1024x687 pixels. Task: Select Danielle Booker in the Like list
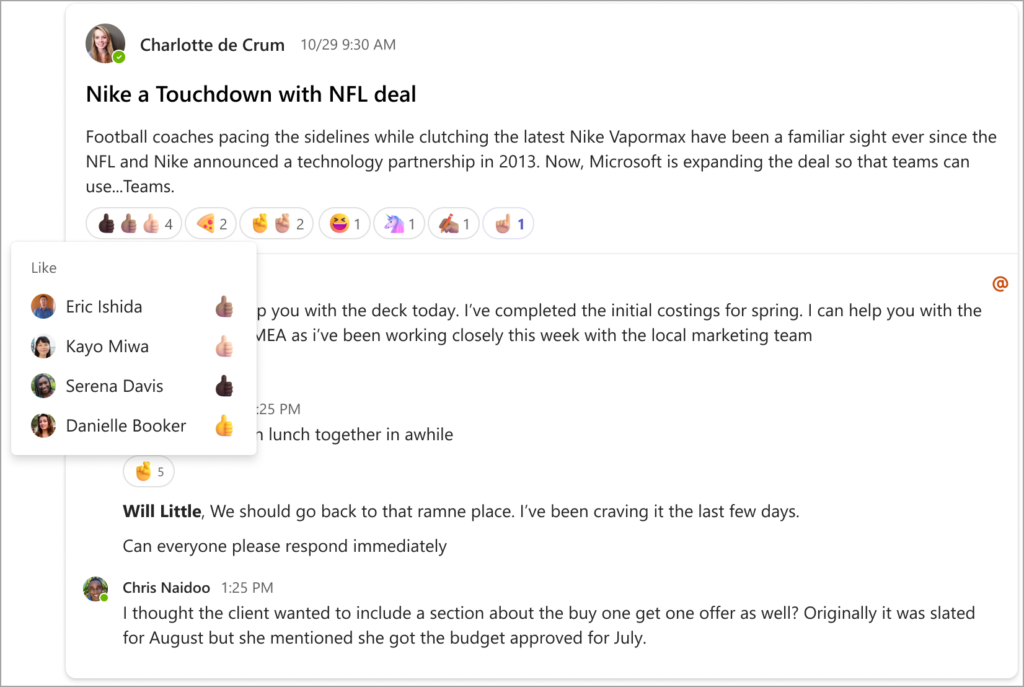tap(133, 426)
